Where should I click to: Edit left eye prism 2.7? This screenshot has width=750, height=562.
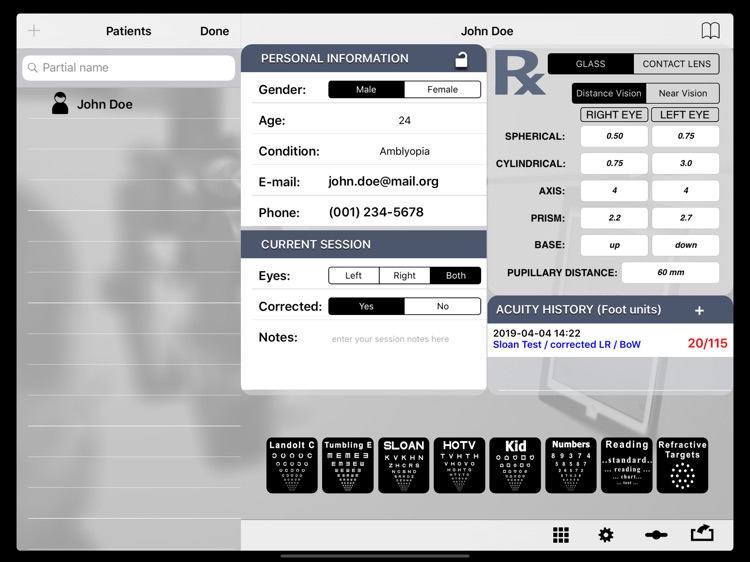point(685,218)
